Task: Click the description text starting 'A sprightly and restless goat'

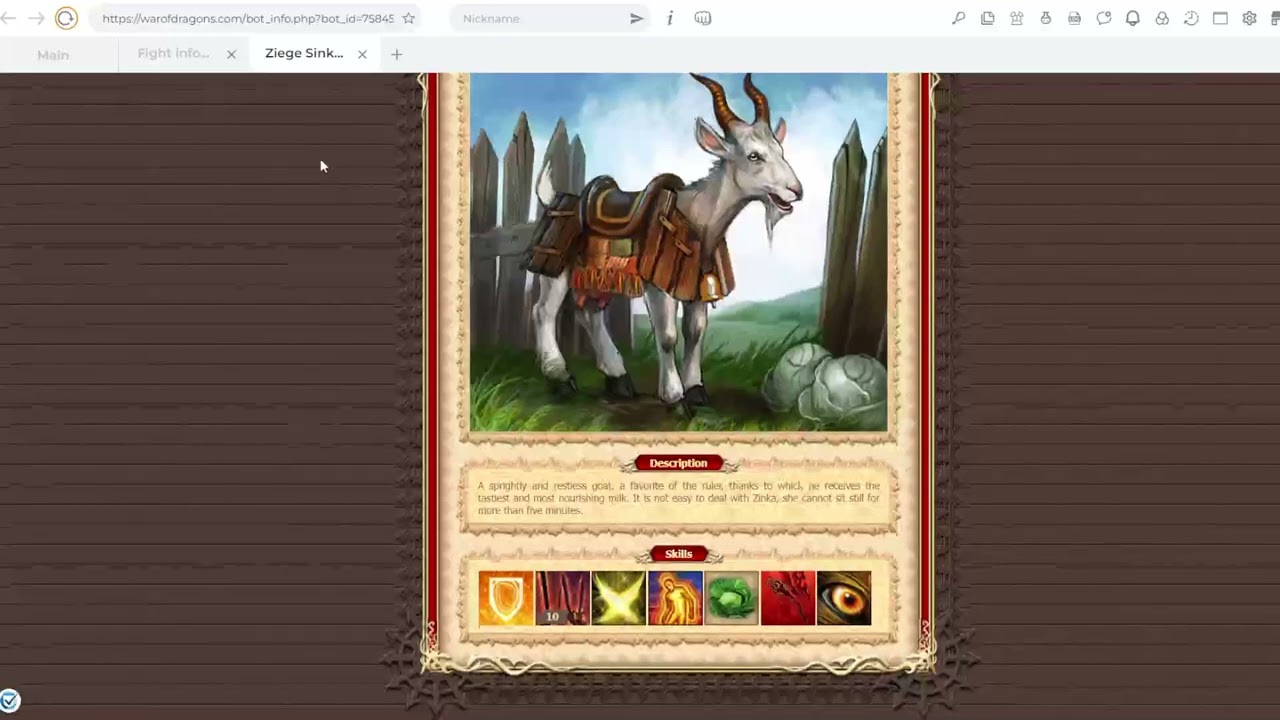Action: point(678,498)
